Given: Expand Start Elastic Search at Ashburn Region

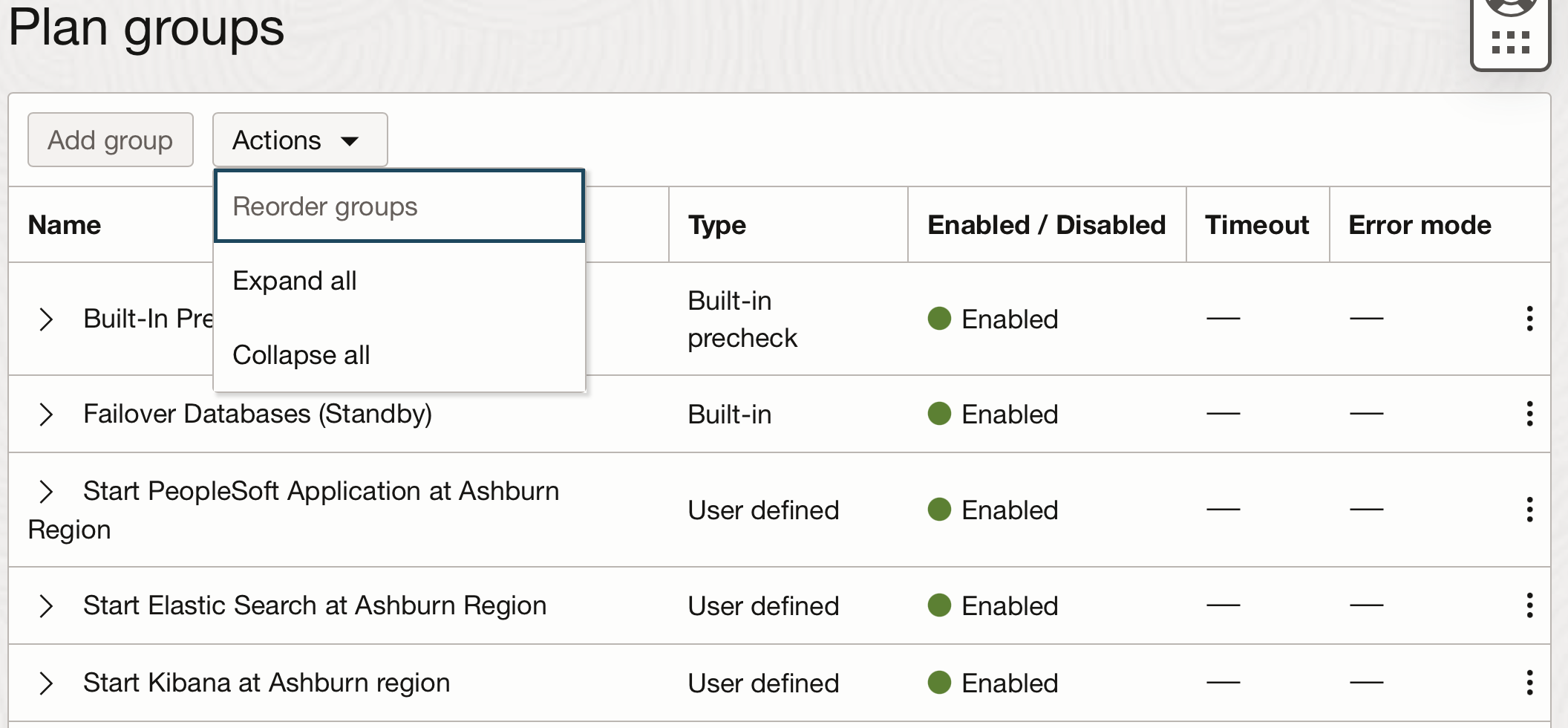Looking at the screenshot, I should pos(46,606).
